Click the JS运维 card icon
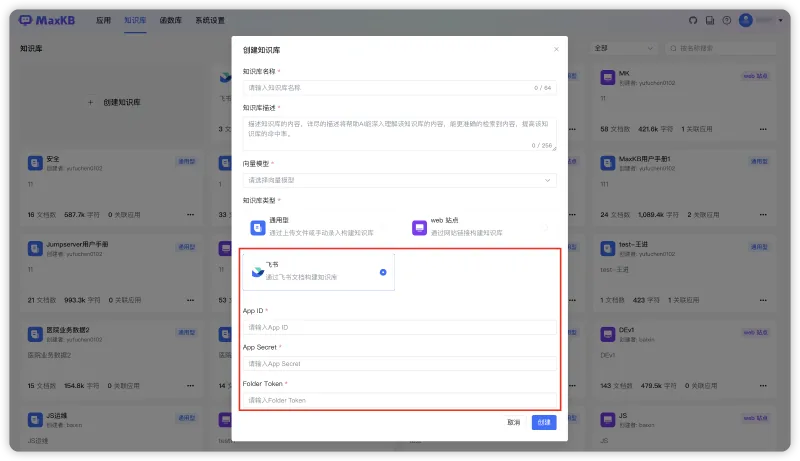Viewport: 800px width, 461px height. point(35,420)
